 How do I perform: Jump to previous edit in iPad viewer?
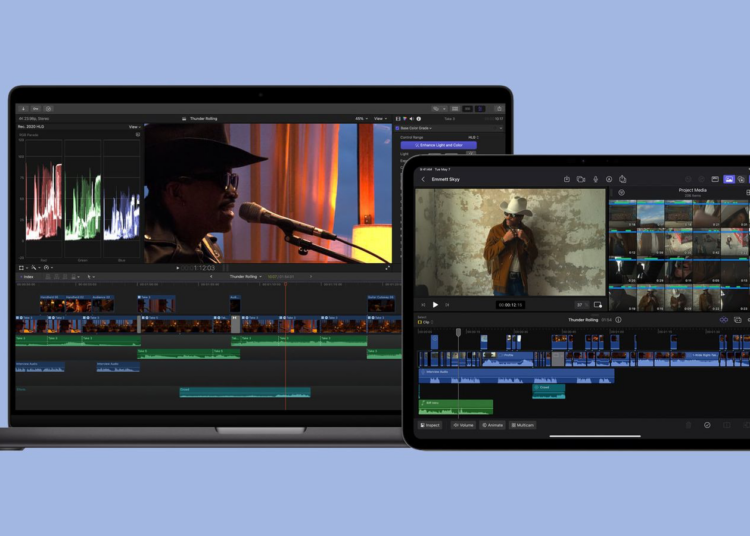tap(423, 305)
